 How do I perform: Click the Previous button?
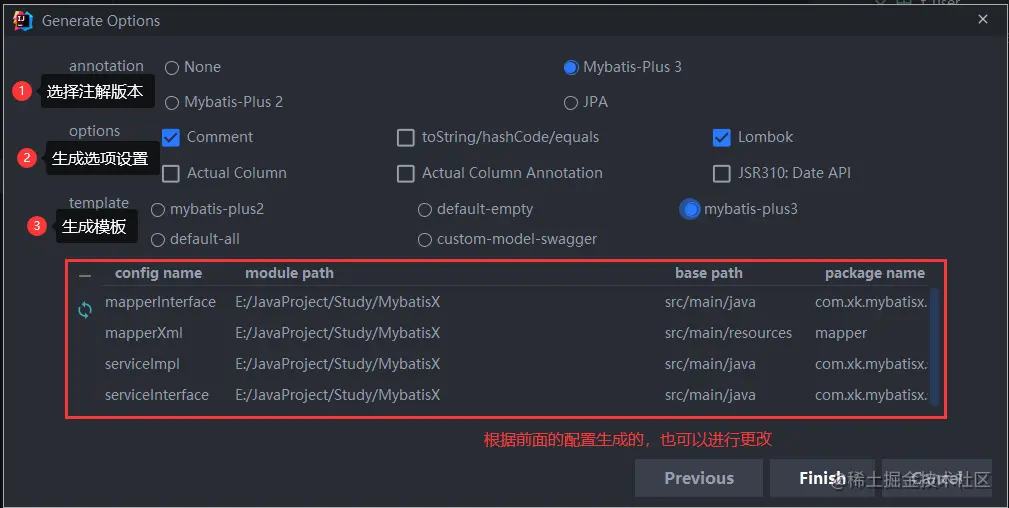[698, 478]
